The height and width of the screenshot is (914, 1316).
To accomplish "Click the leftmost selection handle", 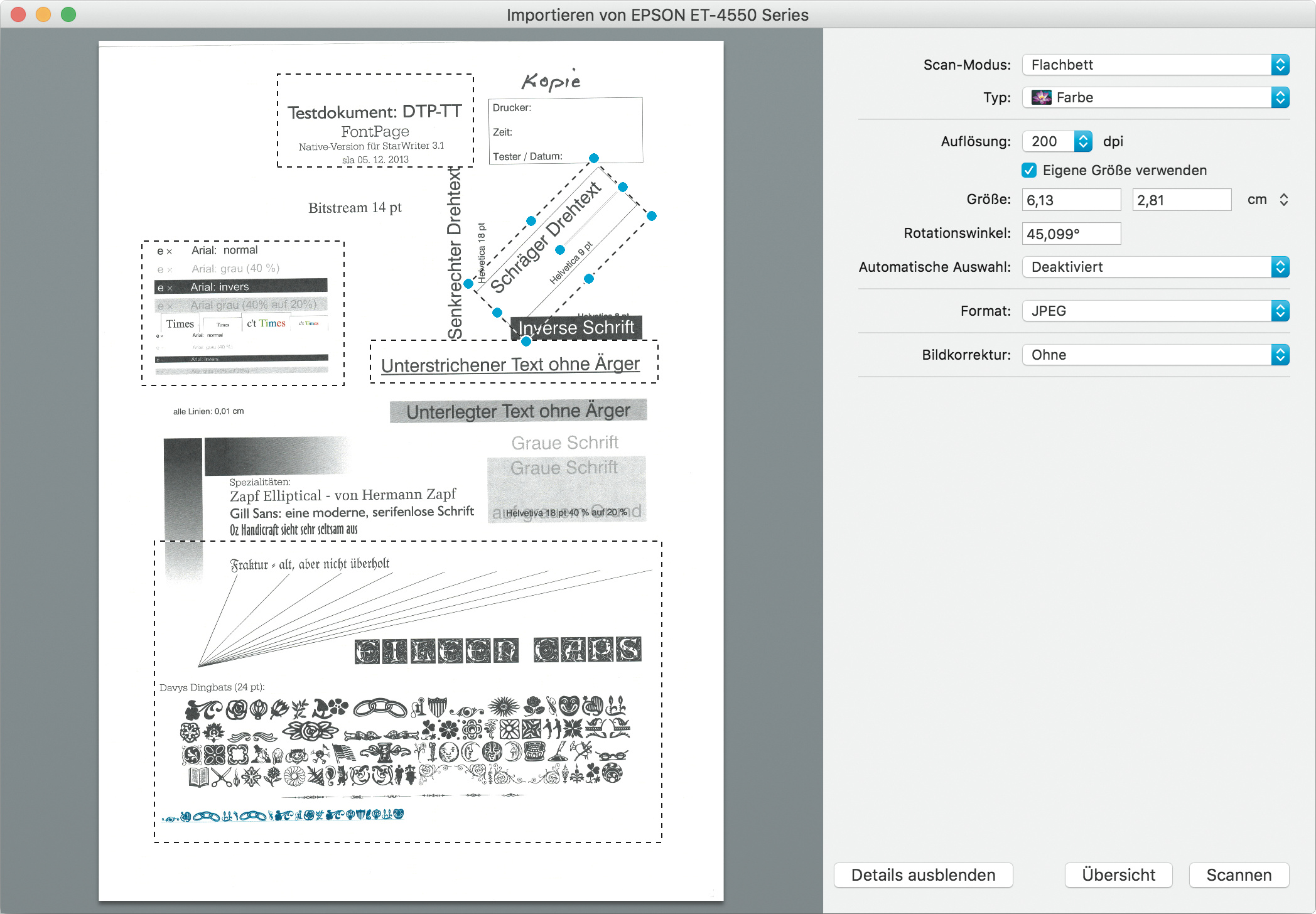I will tap(468, 284).
